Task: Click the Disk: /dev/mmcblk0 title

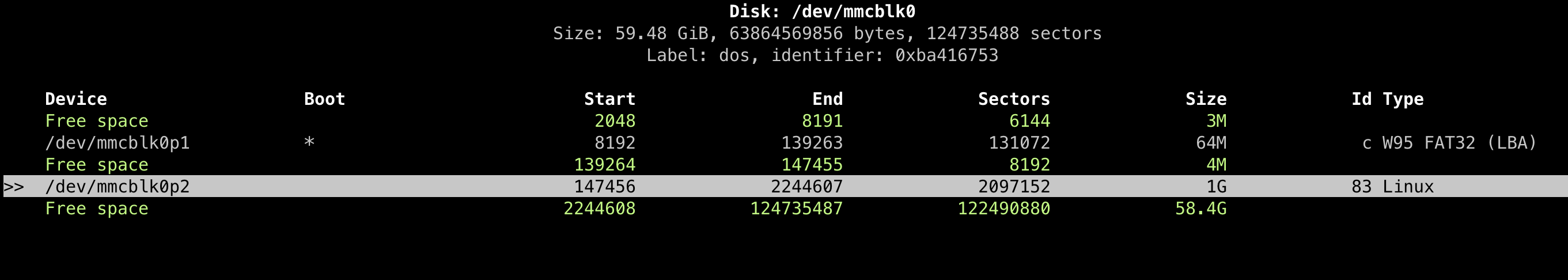Action: (823, 12)
